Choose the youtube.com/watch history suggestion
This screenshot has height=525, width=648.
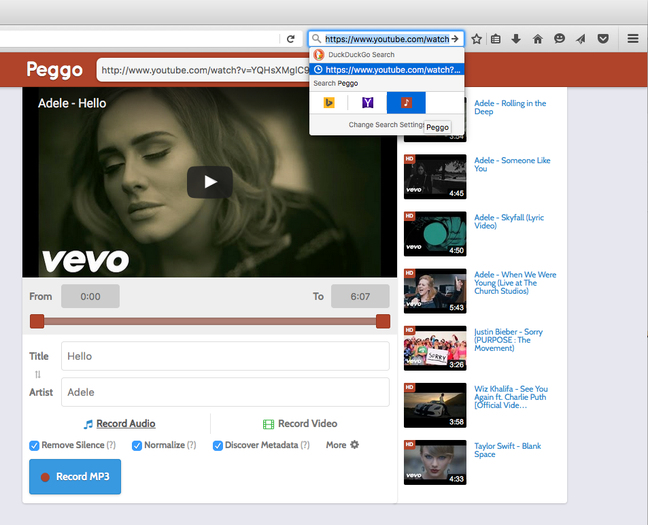(x=387, y=69)
